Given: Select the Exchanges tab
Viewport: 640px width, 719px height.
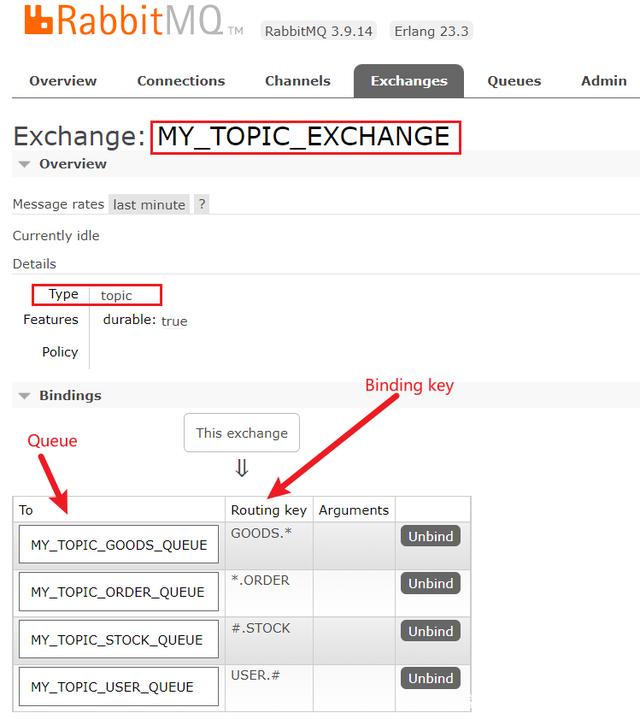Looking at the screenshot, I should (408, 81).
